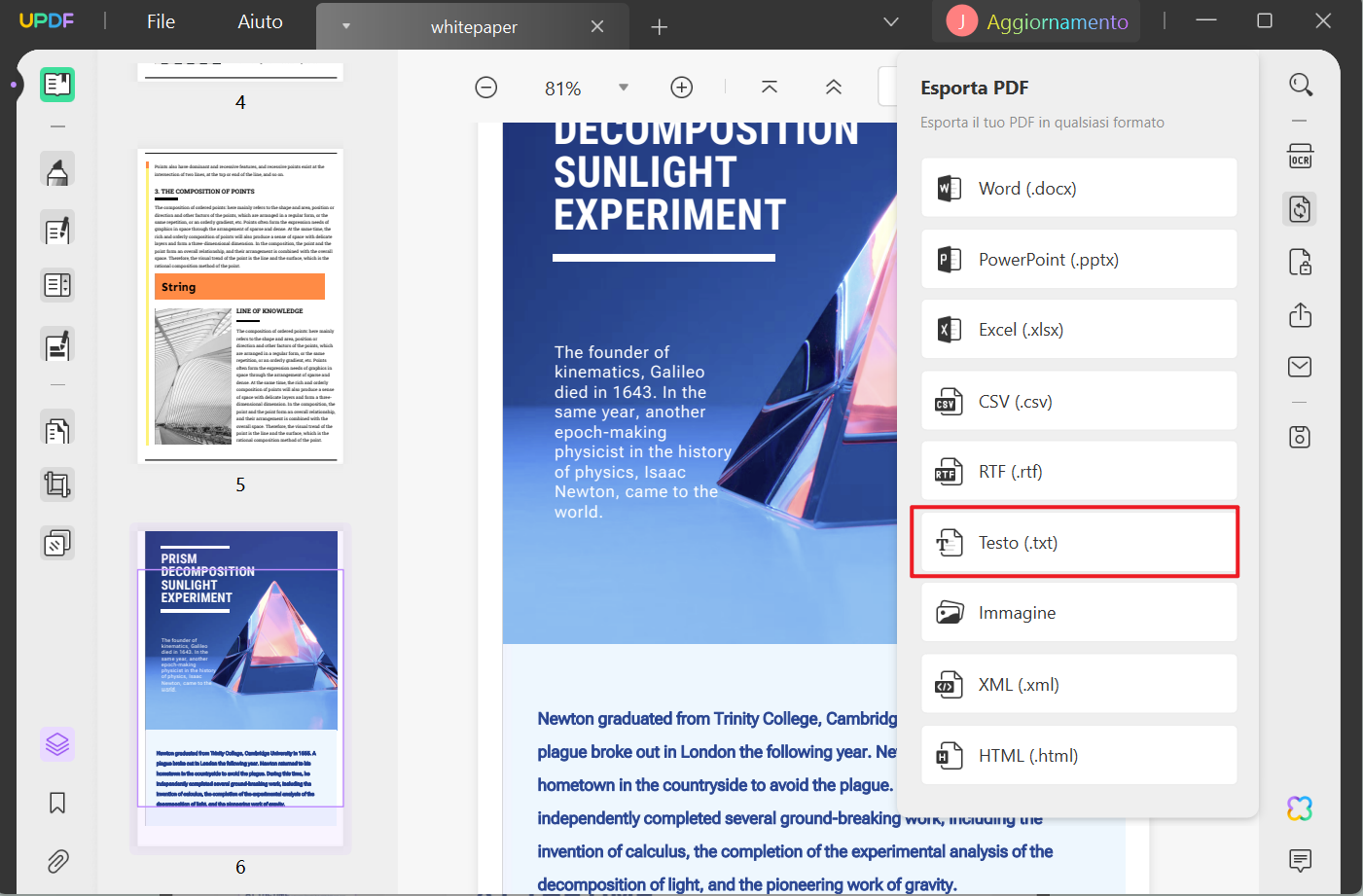
Task: Expand the window tabs chevron in the title bar
Action: point(891,21)
